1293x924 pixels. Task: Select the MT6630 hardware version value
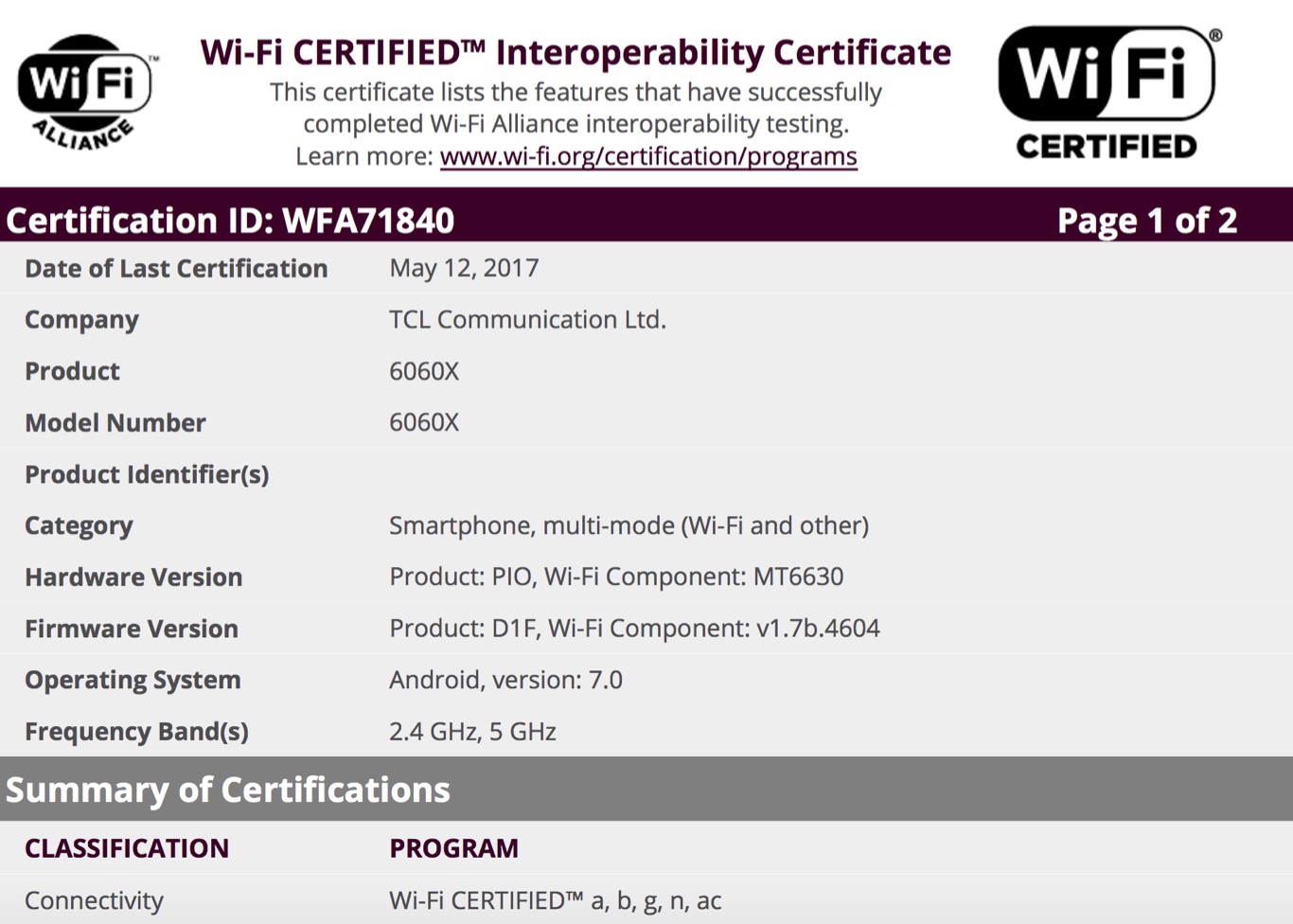(x=616, y=577)
